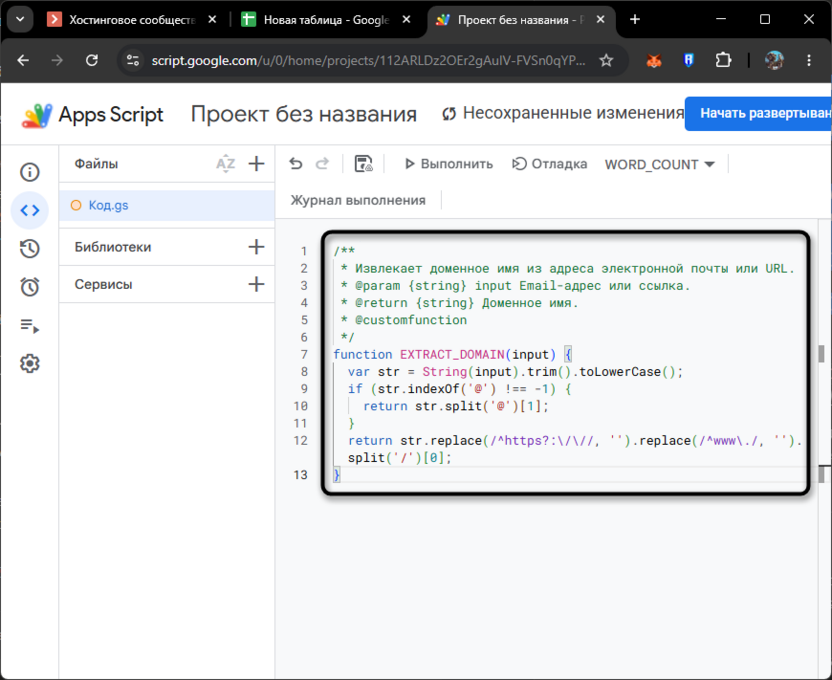Click the toLowerCase call on line 8
Screen dimensions: 832x680
[619, 372]
